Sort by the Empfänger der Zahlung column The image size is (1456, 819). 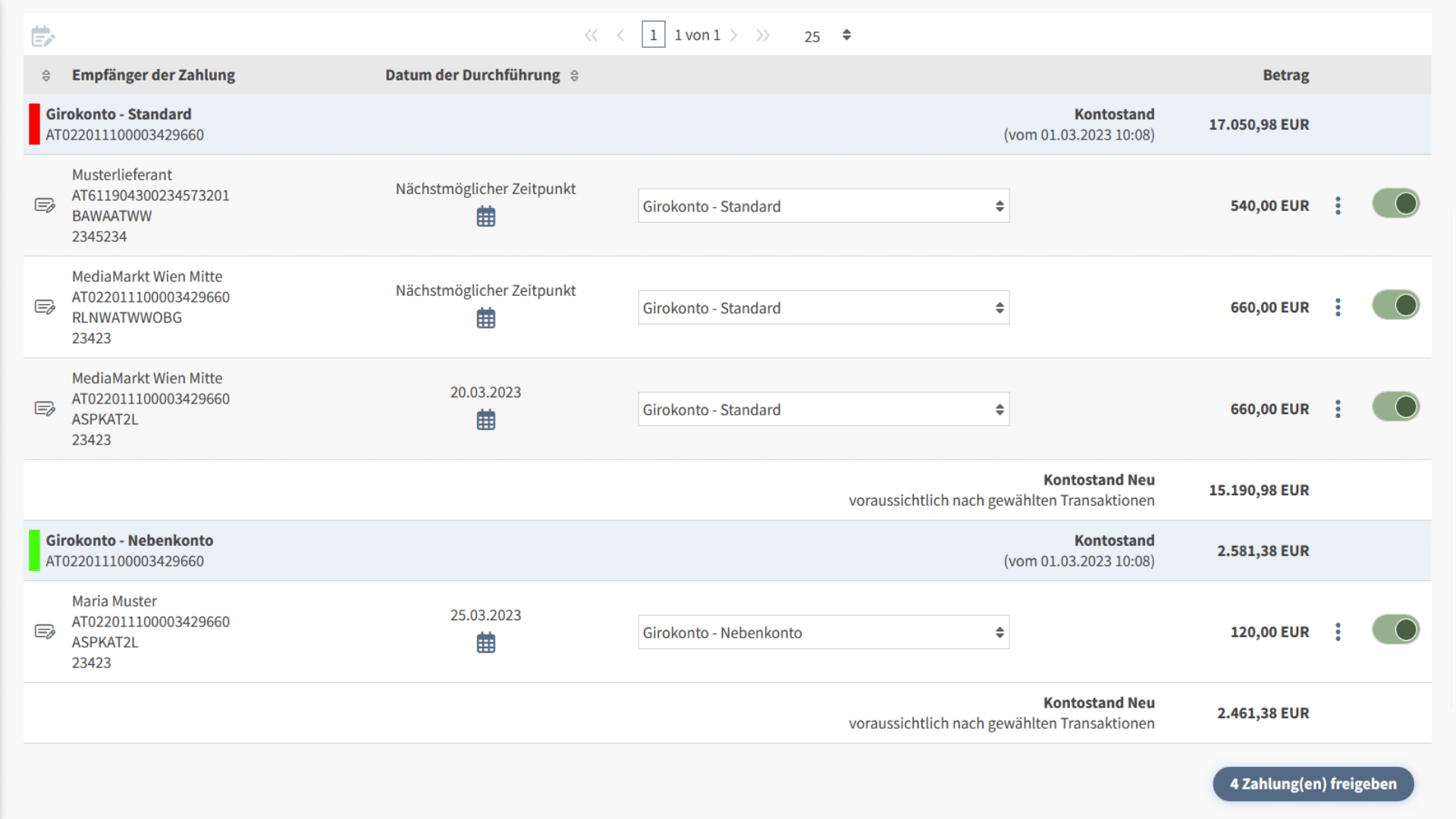pyautogui.click(x=46, y=75)
